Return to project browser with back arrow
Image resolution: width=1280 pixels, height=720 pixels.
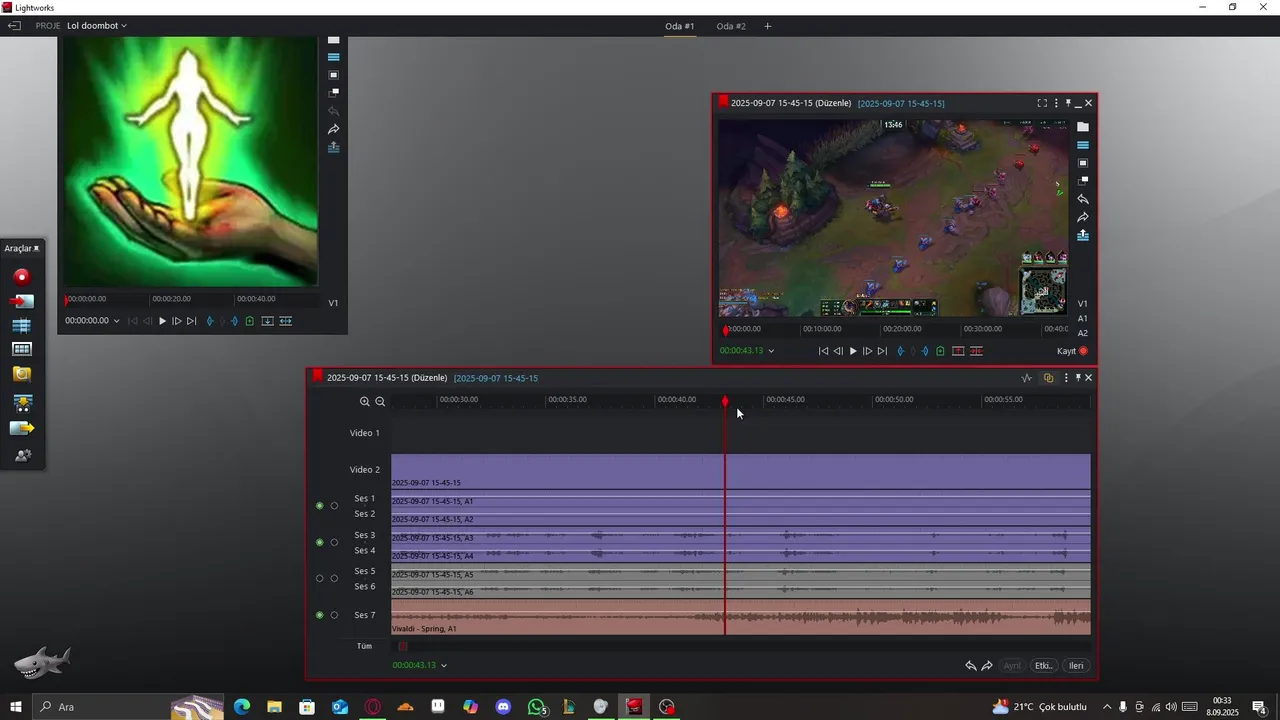(x=14, y=25)
